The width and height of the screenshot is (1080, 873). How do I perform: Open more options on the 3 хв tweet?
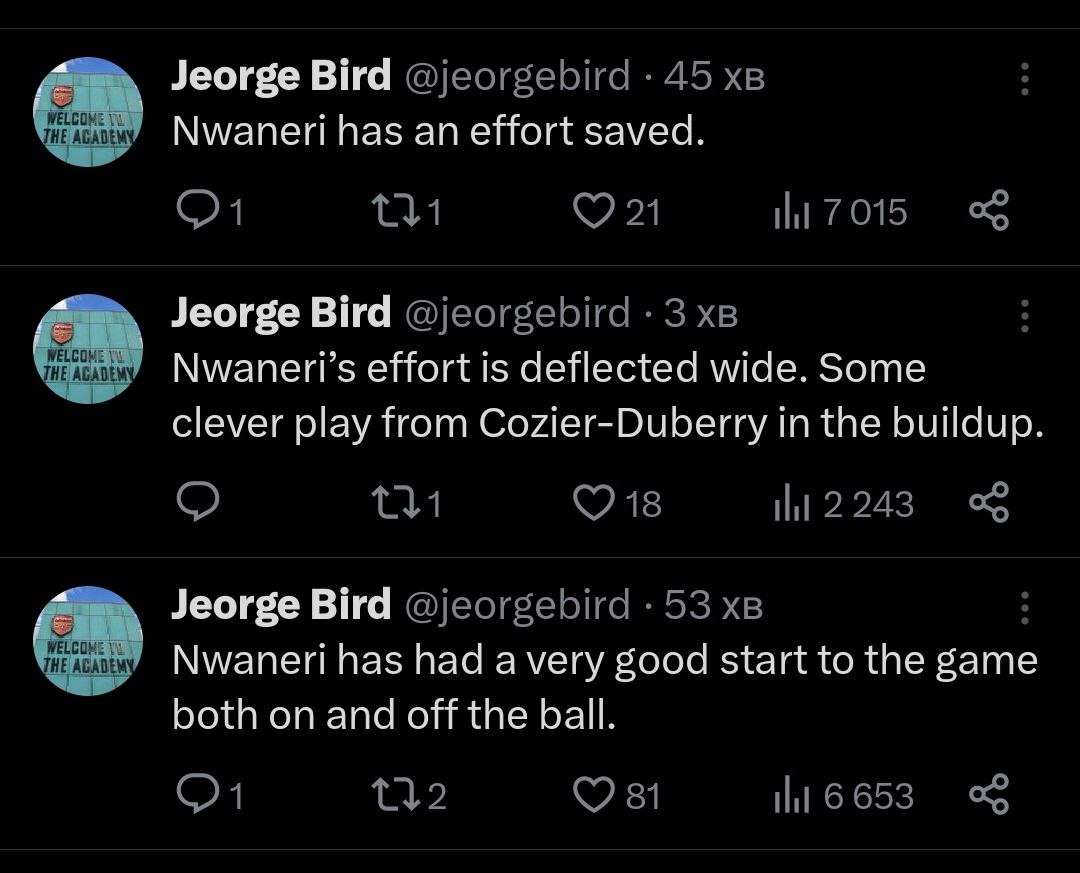(x=1024, y=315)
